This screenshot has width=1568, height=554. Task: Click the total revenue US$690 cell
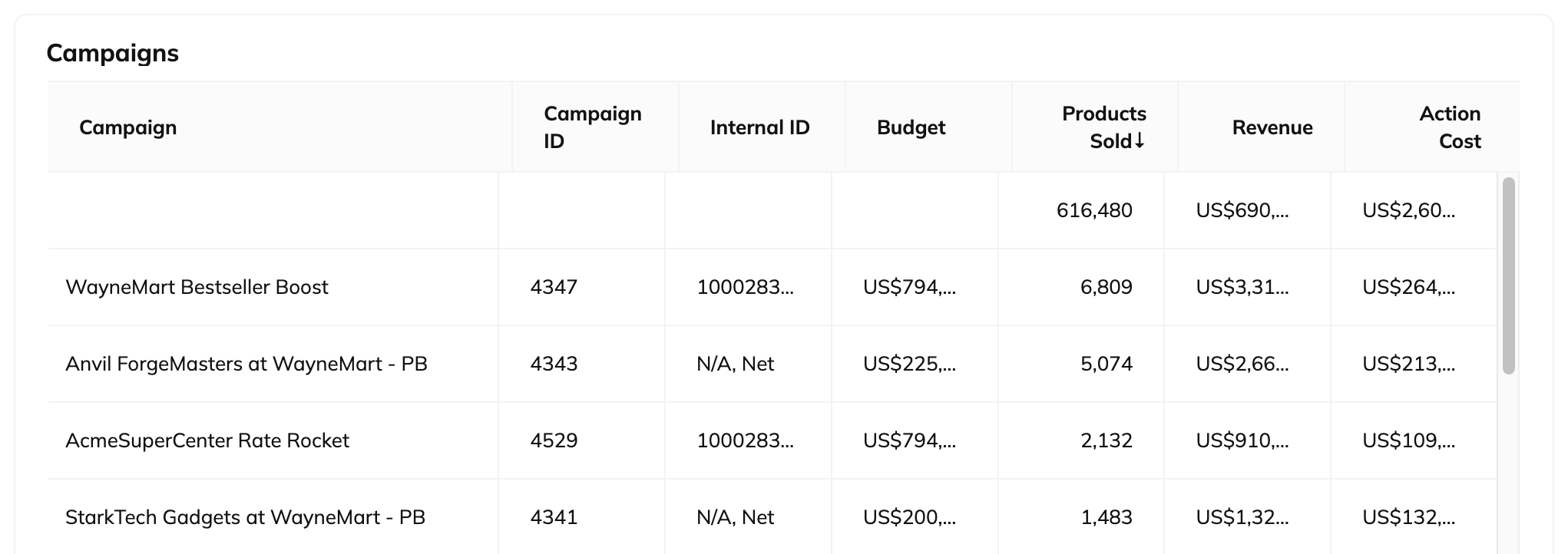(1242, 210)
